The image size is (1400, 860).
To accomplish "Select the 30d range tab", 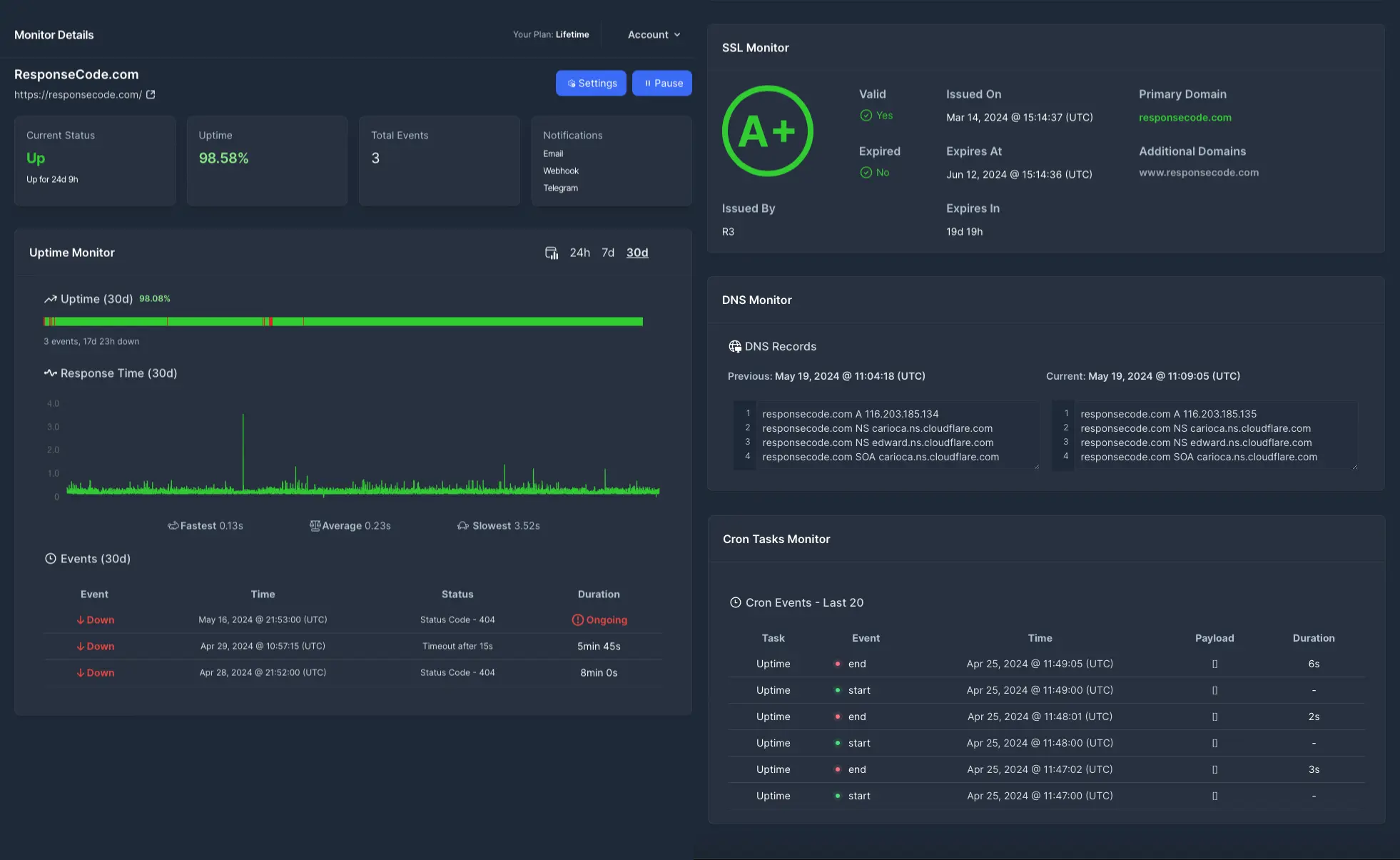I will click(637, 253).
